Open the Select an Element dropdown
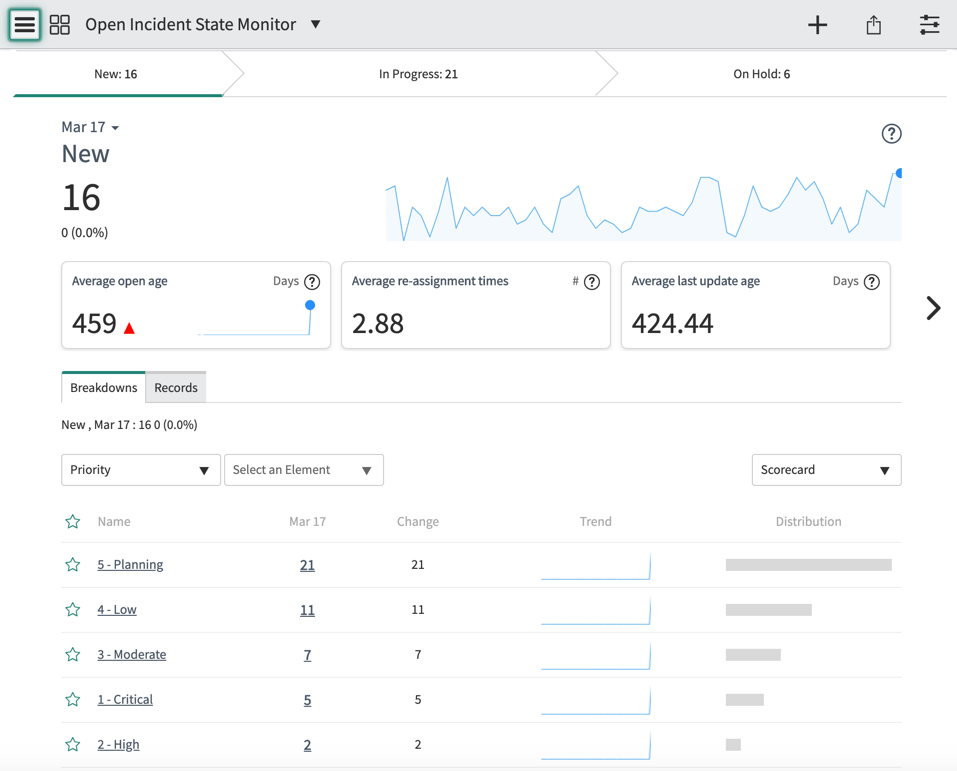 click(x=304, y=470)
